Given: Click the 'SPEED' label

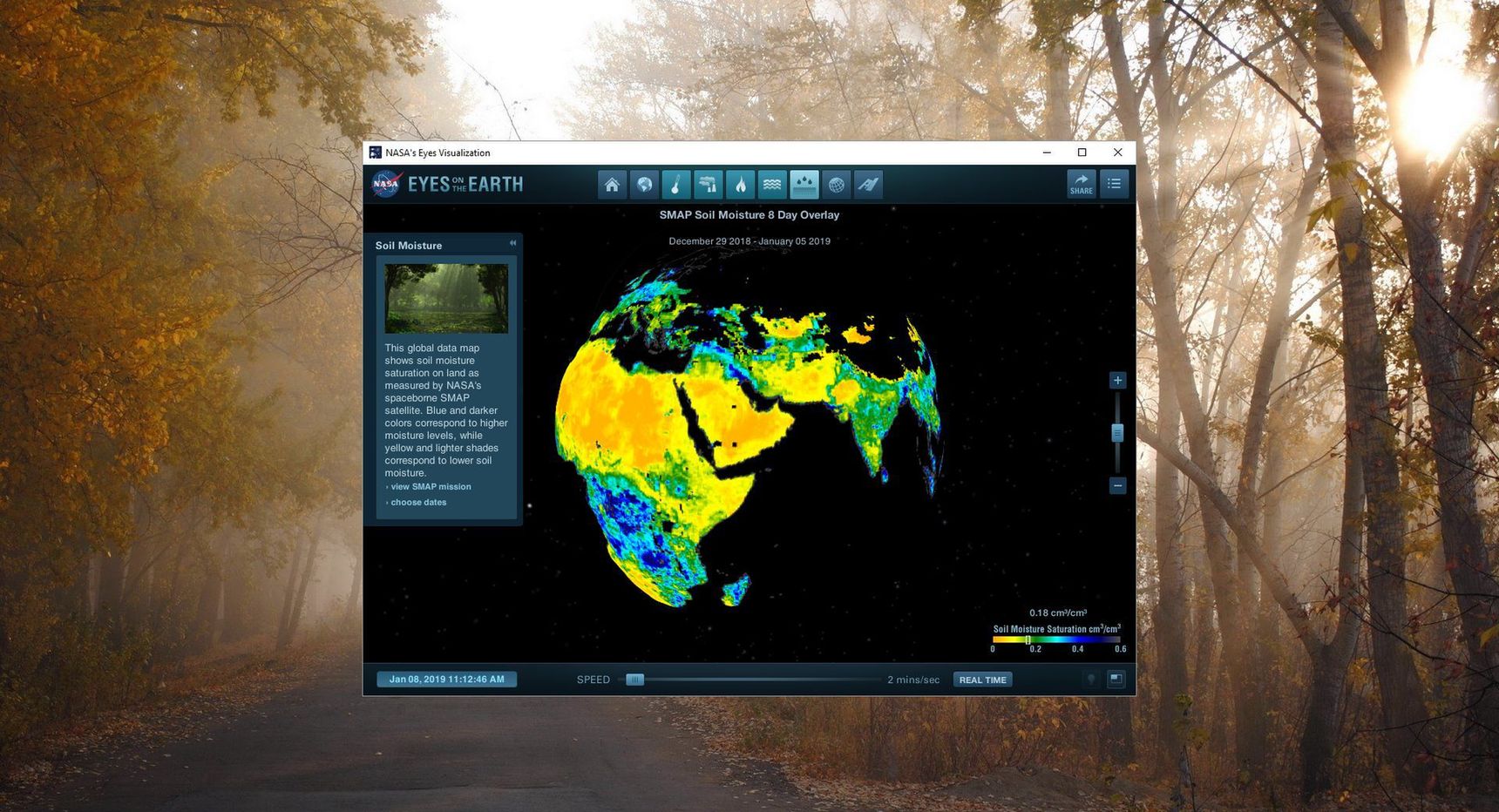Looking at the screenshot, I should click(x=593, y=680).
